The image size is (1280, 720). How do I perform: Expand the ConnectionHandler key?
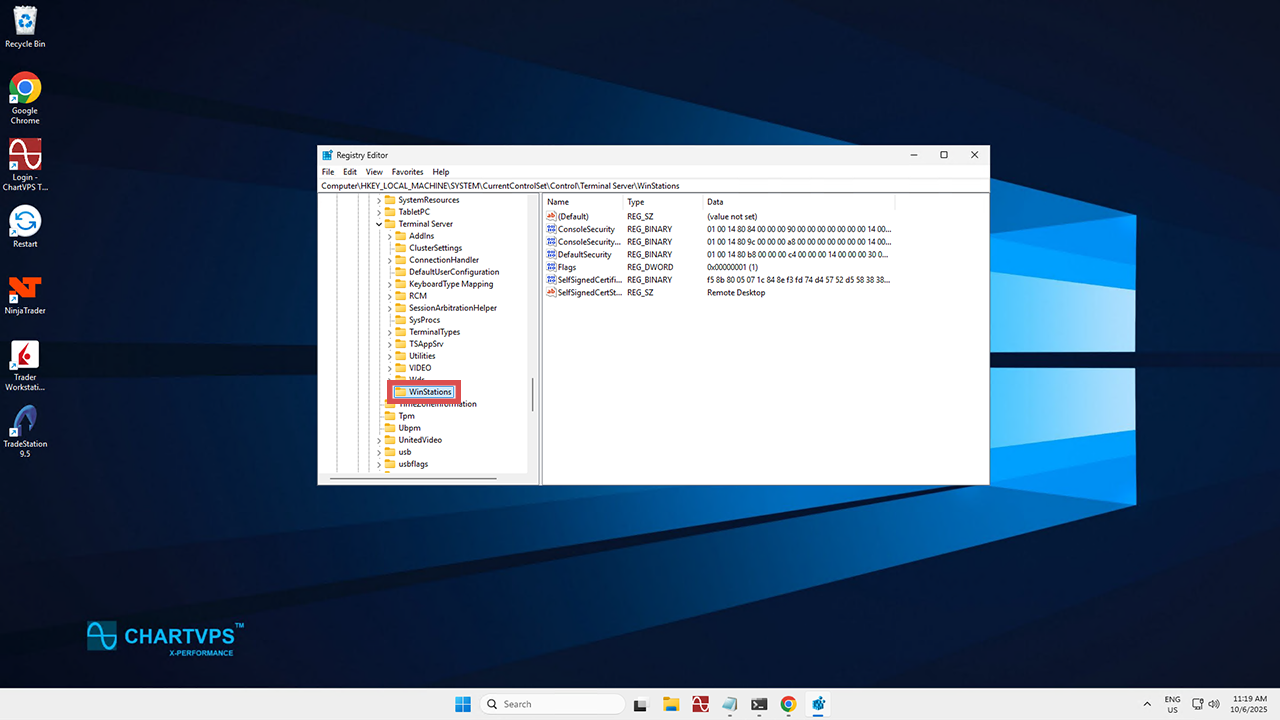[390, 260]
